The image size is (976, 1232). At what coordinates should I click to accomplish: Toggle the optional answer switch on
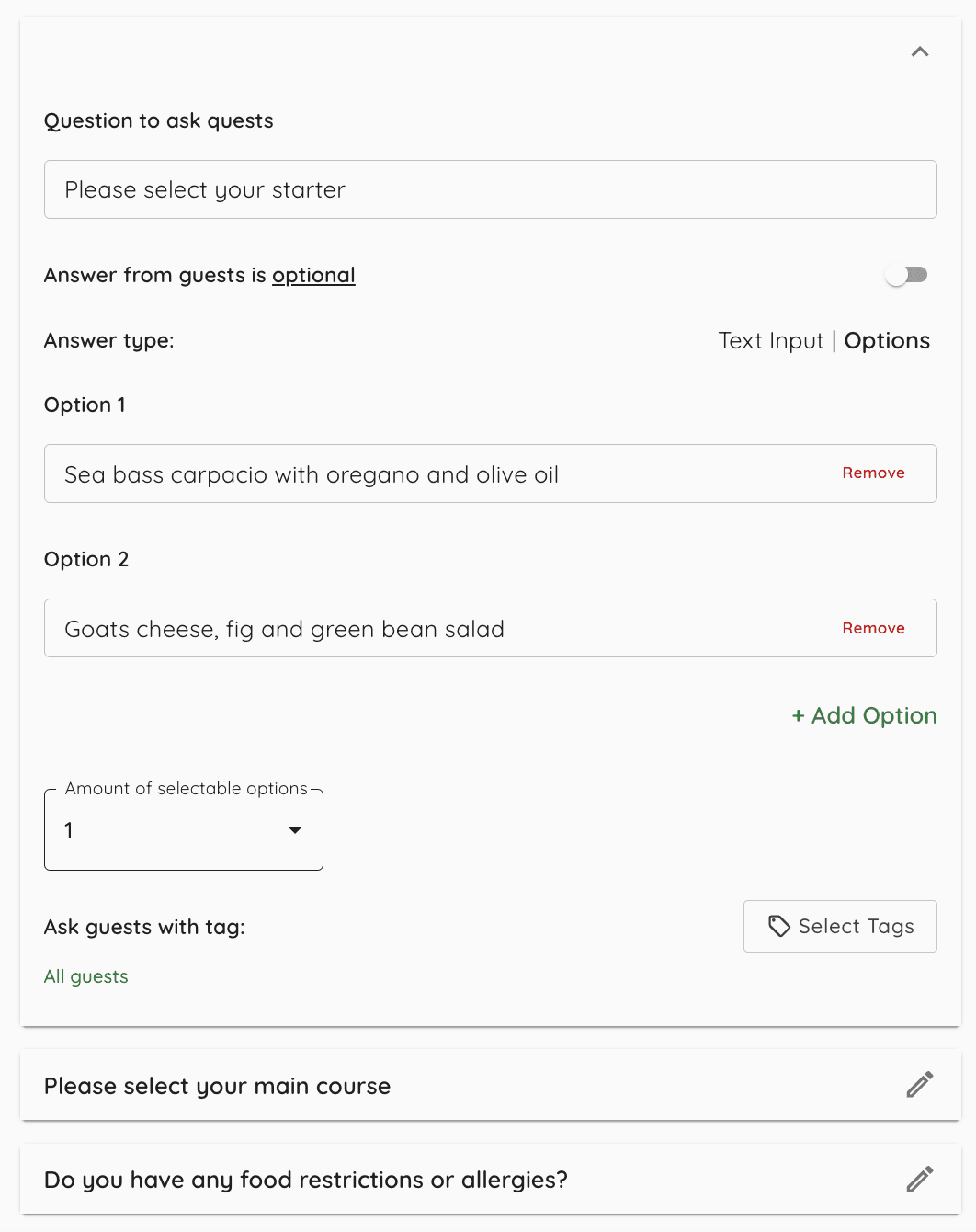coord(906,274)
